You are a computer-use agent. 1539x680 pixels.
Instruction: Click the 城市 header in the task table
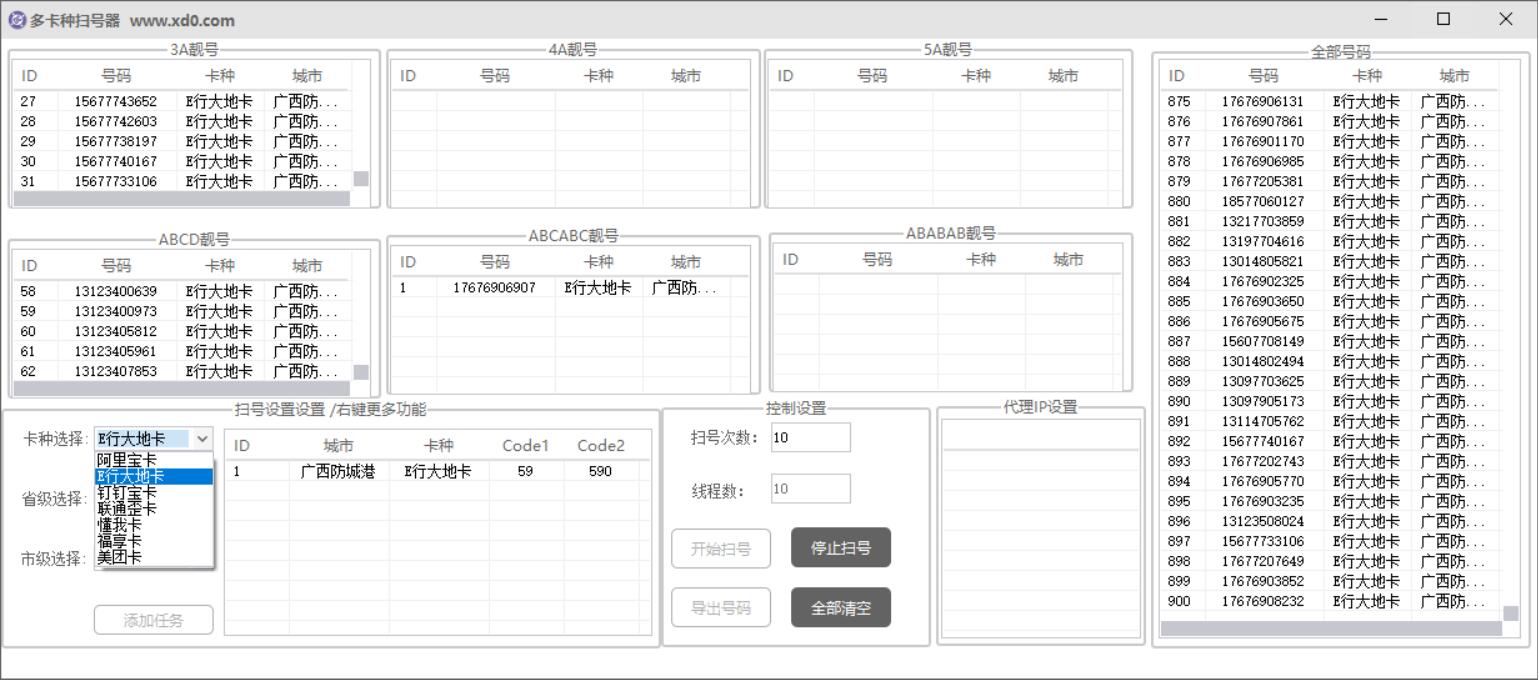338,446
